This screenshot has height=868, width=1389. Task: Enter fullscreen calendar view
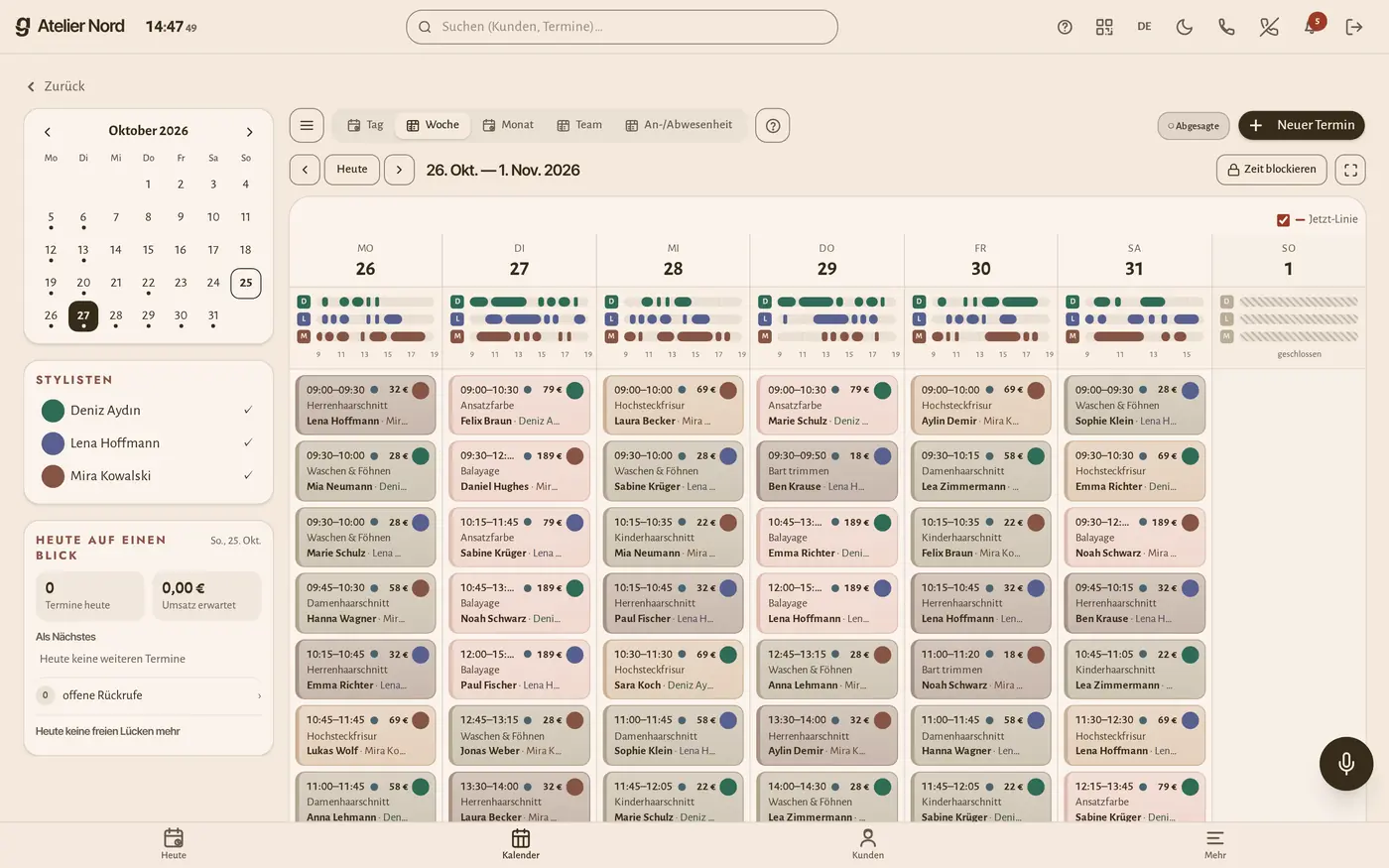(x=1350, y=170)
